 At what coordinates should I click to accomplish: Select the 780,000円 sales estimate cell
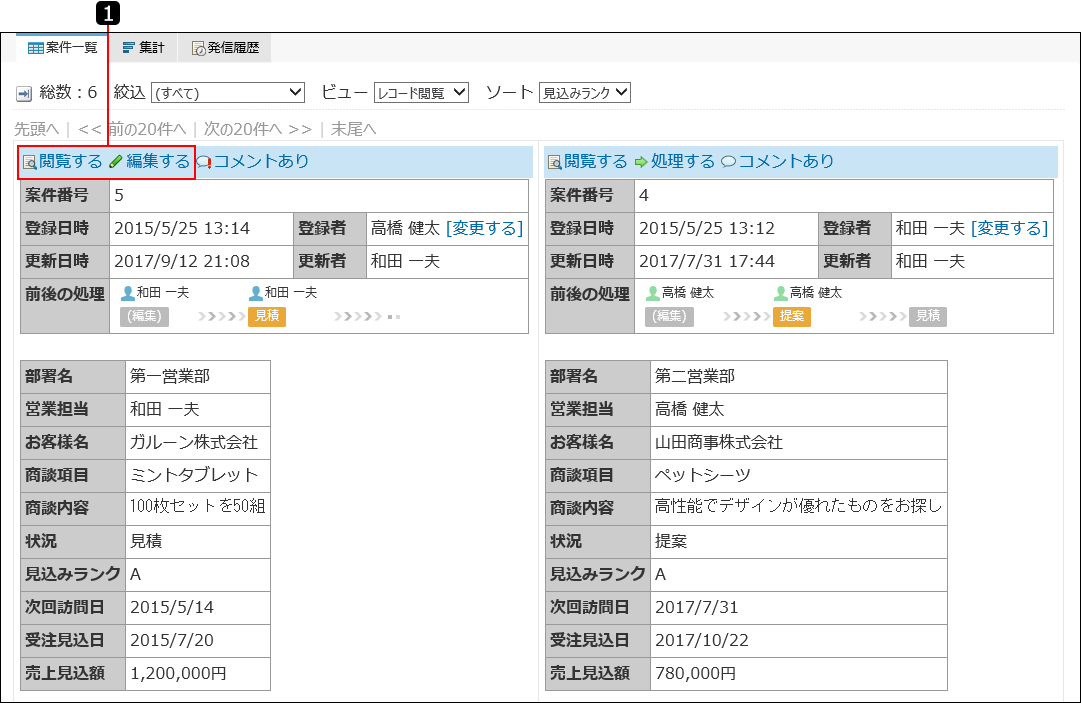(799, 673)
